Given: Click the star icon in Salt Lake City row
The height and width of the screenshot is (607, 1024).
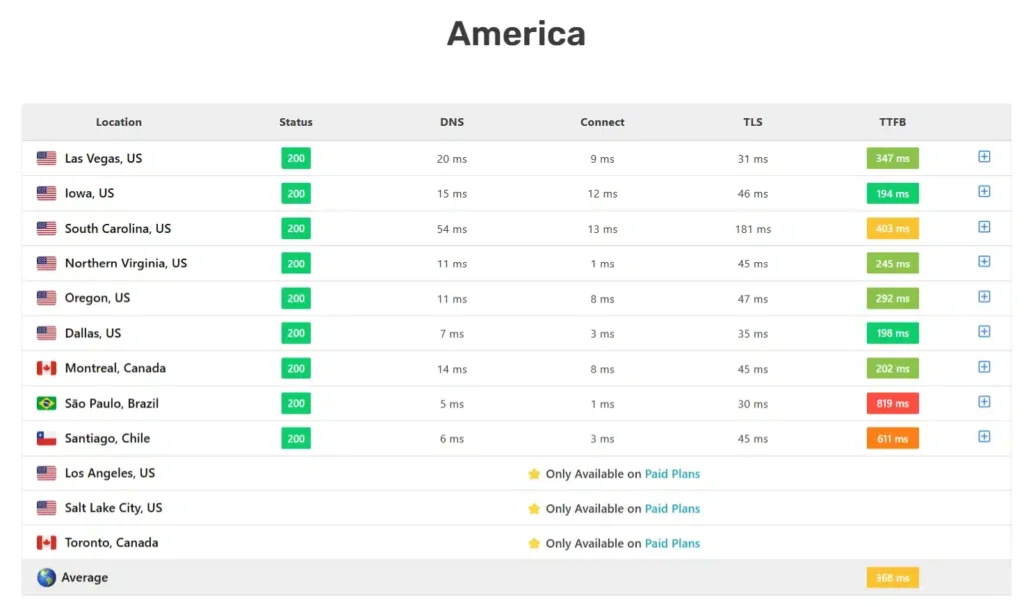Looking at the screenshot, I should click(534, 508).
